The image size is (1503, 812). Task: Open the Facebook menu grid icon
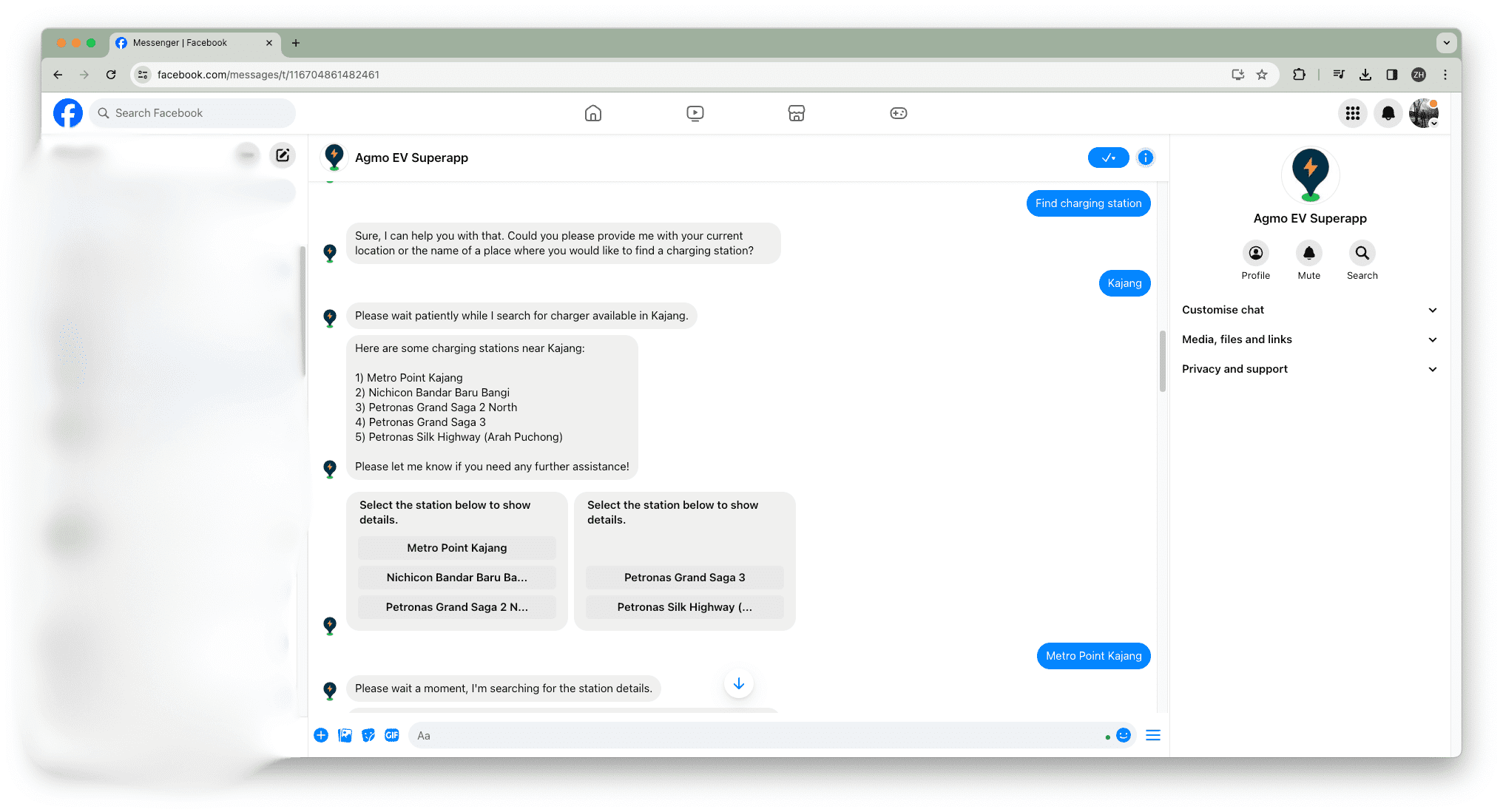point(1353,113)
